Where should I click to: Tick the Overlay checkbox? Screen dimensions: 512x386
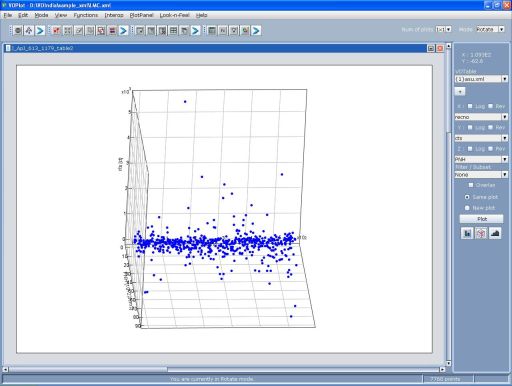pos(471,185)
